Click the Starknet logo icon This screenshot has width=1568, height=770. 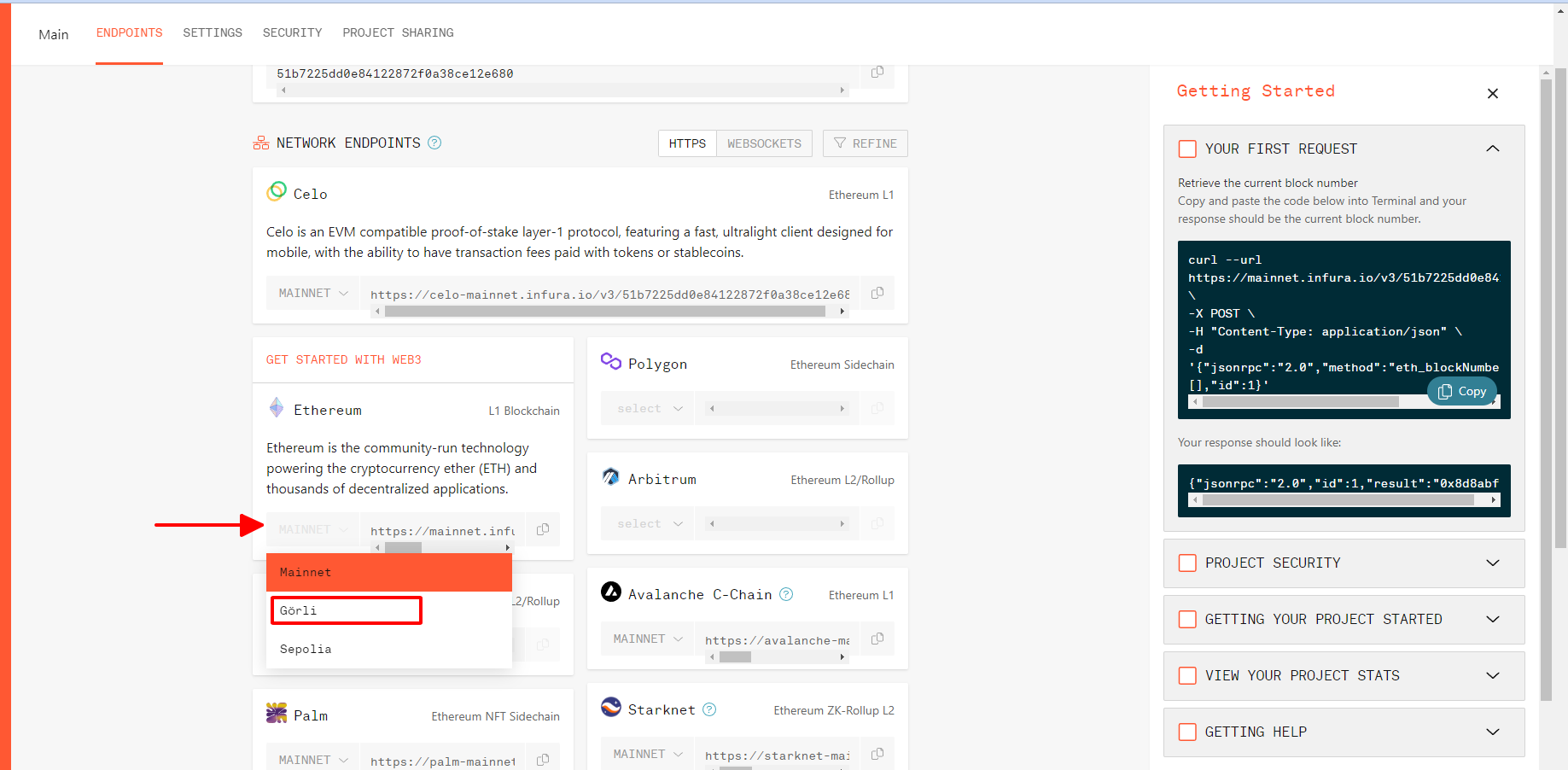tap(611, 707)
